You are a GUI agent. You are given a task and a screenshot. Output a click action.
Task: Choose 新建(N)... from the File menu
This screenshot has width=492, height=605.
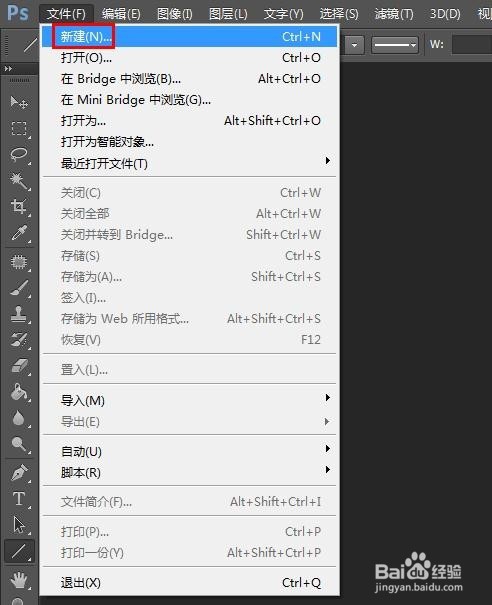(189, 37)
